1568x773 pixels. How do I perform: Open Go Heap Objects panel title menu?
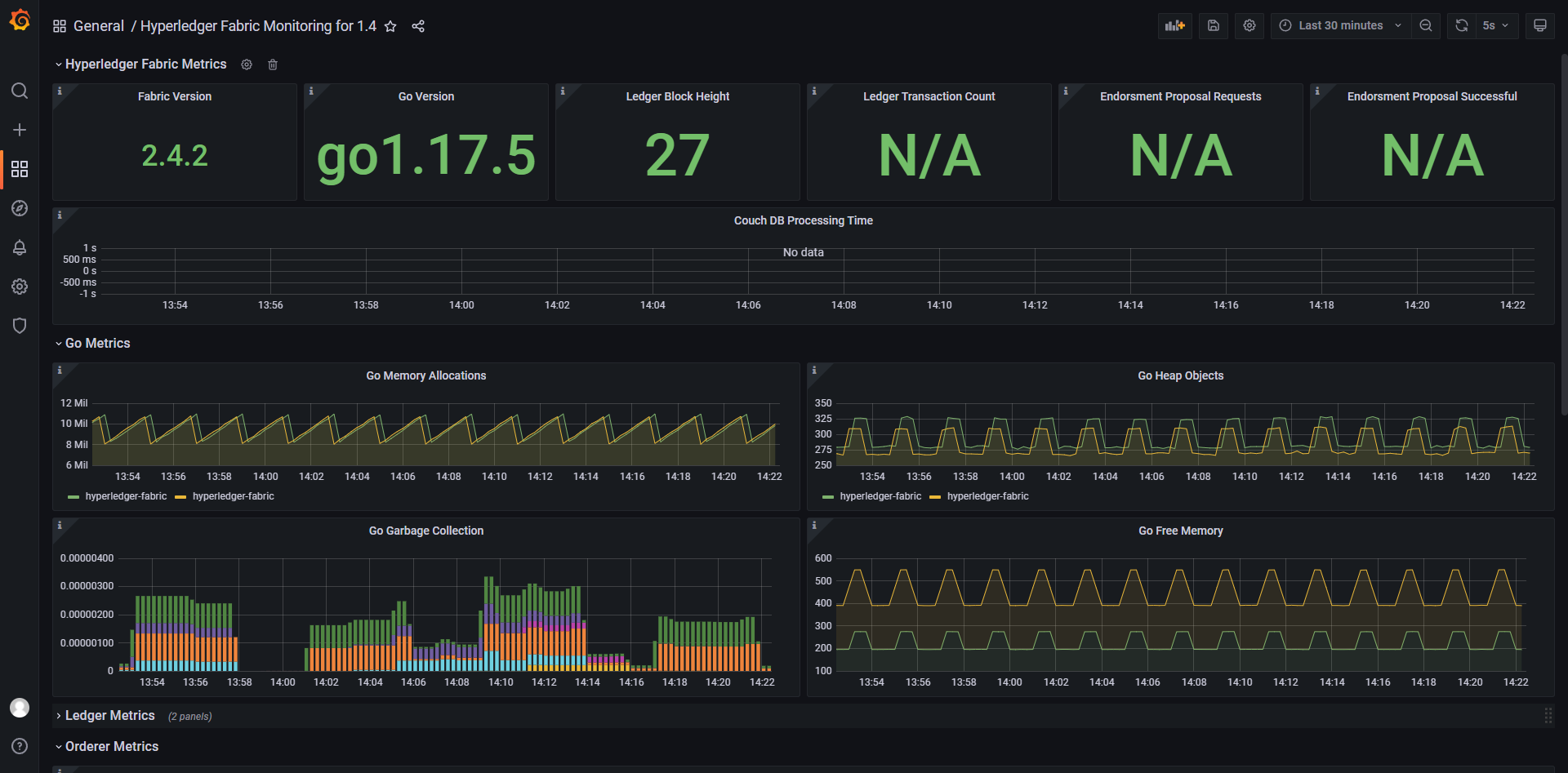click(x=1181, y=375)
